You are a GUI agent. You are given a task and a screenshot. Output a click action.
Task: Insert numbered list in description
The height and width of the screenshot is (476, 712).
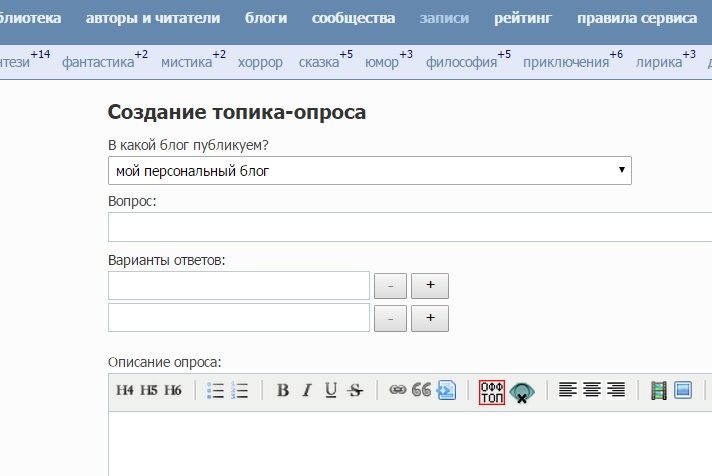click(239, 391)
